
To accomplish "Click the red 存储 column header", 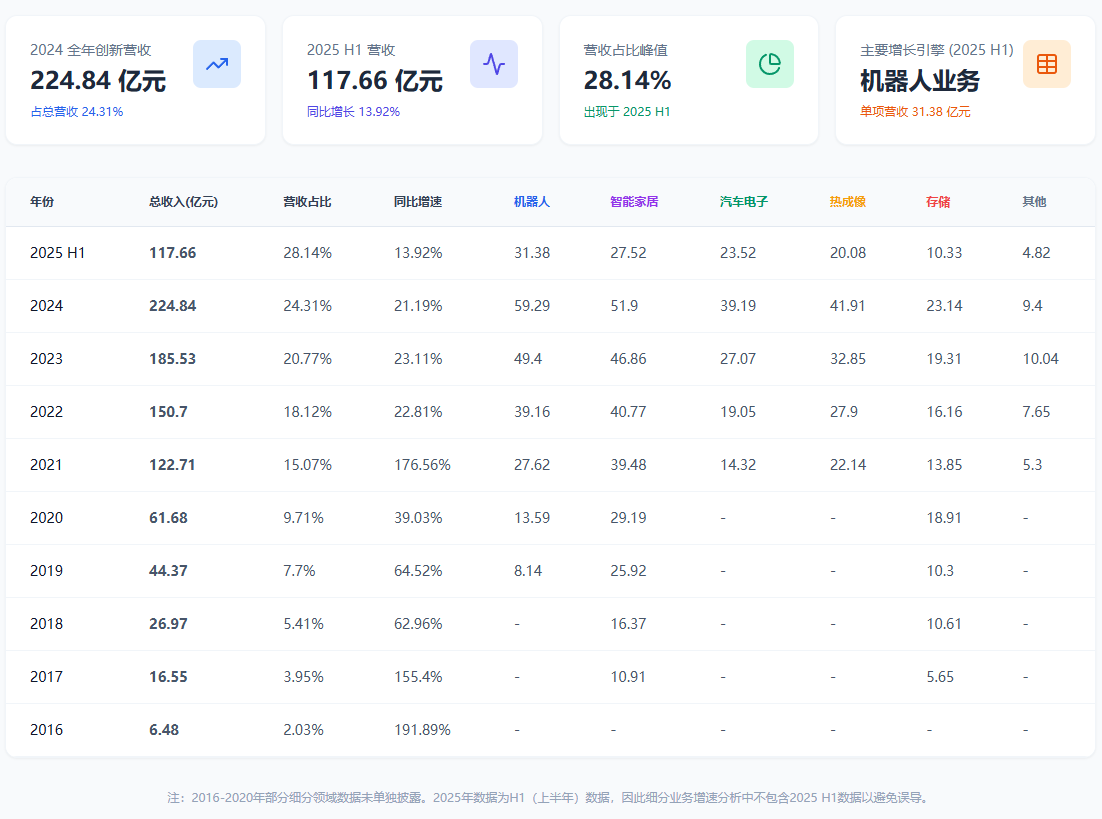I will point(938,202).
